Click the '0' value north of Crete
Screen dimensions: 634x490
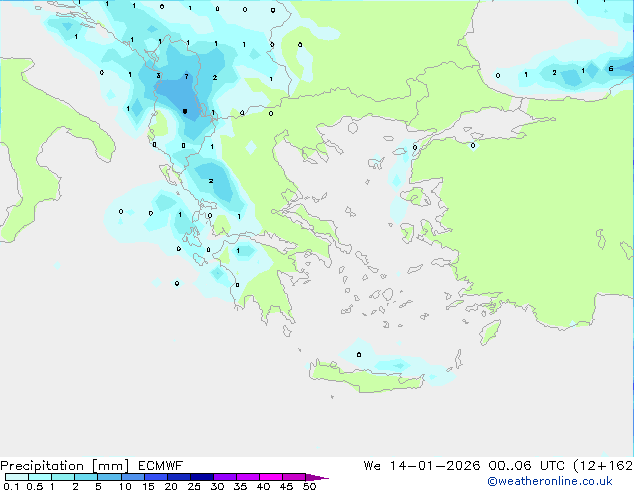click(359, 355)
